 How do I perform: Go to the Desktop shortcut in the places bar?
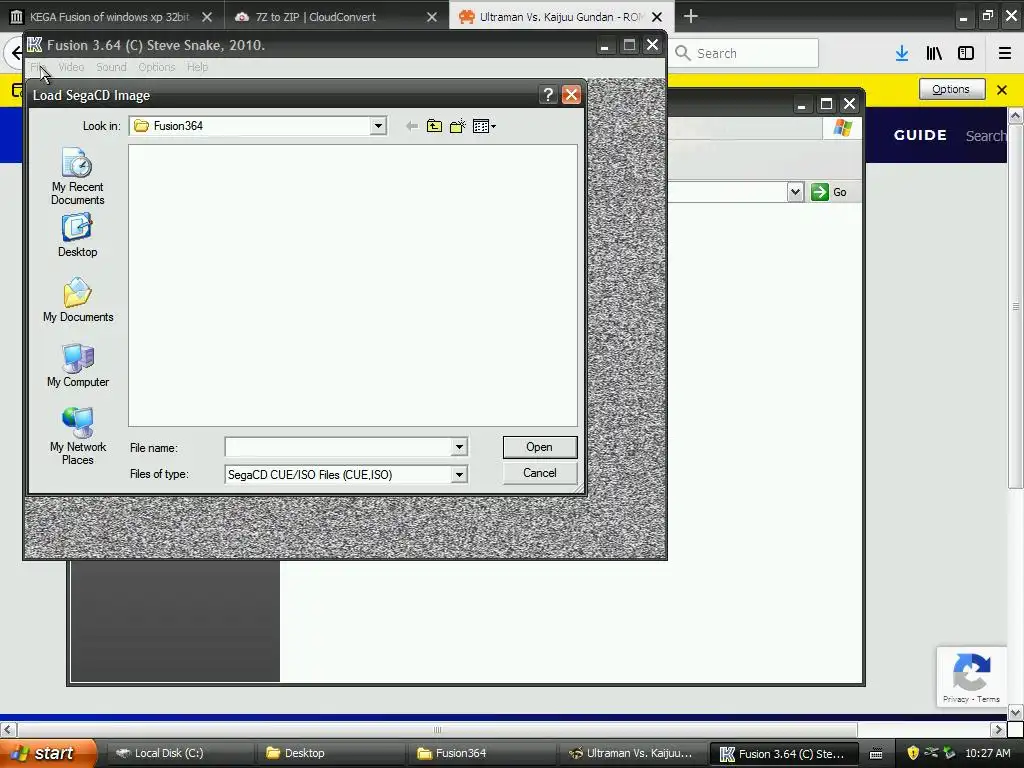click(x=77, y=236)
